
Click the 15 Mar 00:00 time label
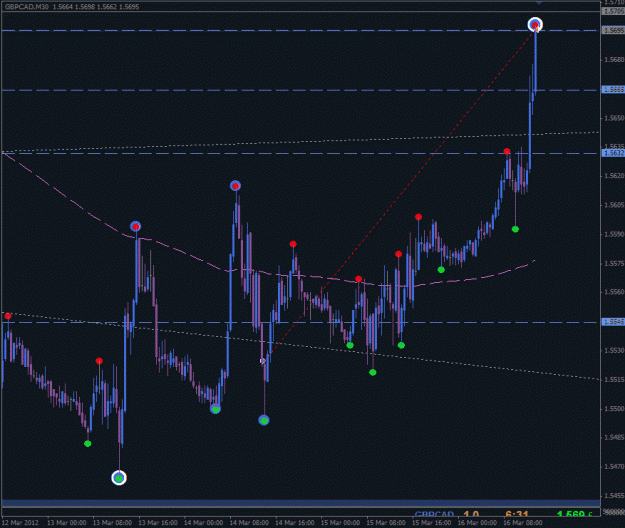(340, 522)
